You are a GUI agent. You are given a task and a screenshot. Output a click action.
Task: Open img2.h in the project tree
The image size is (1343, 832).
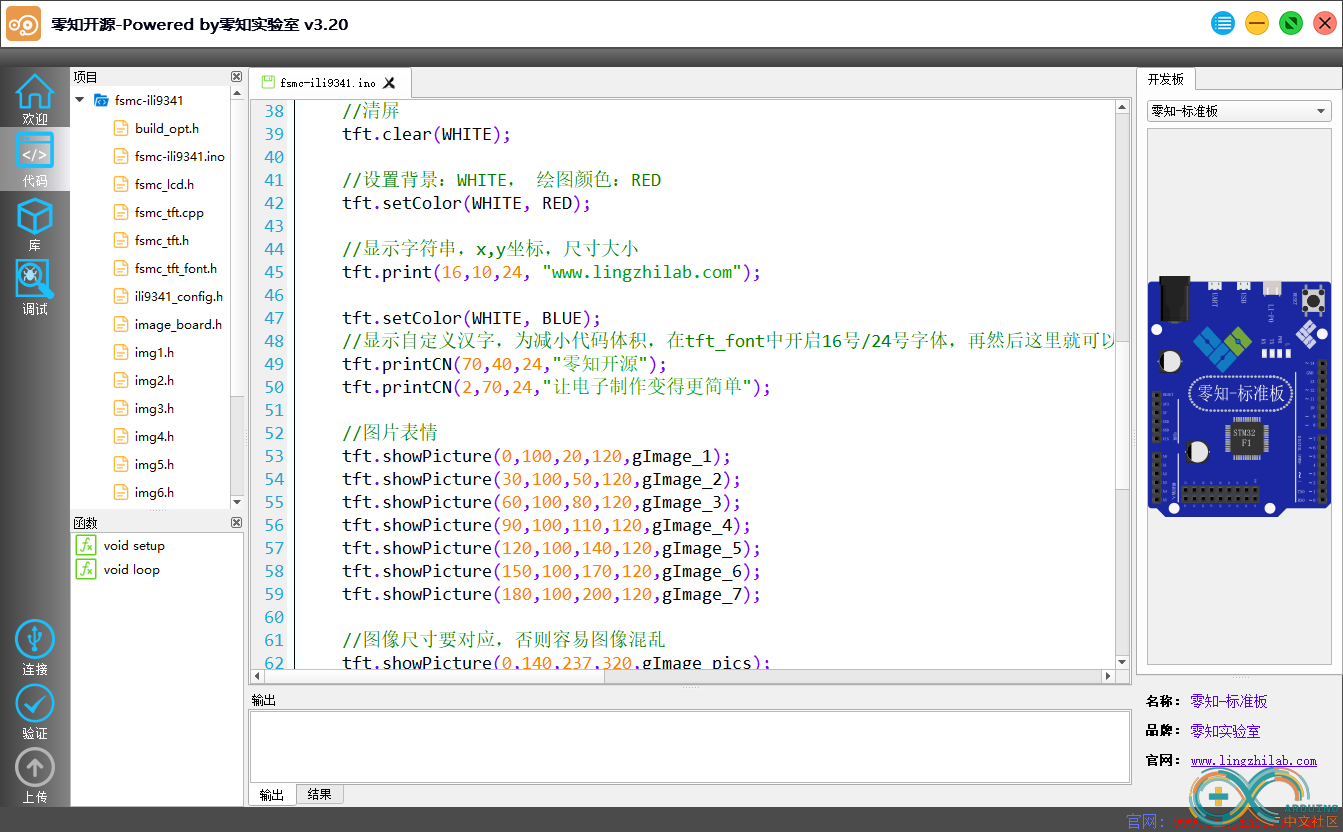tap(154, 380)
